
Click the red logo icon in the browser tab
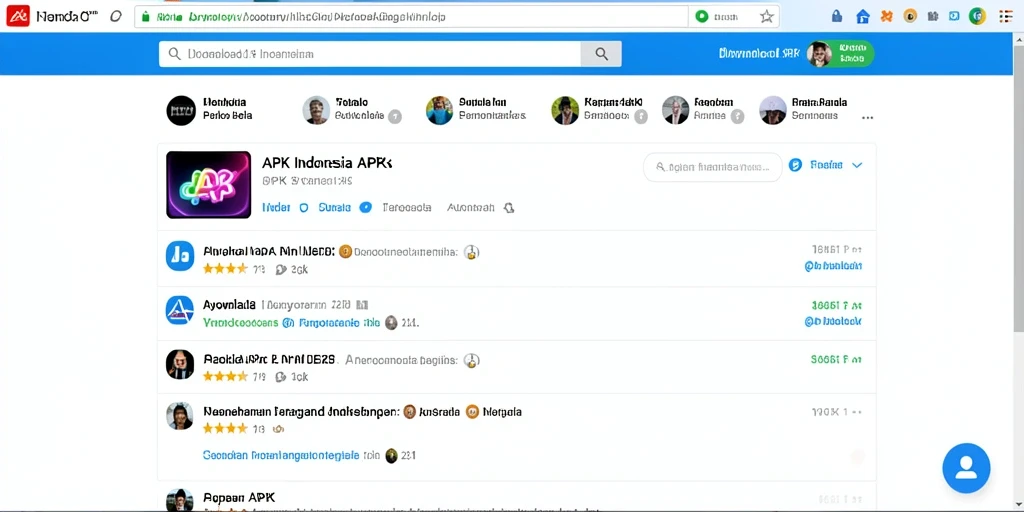pos(18,16)
